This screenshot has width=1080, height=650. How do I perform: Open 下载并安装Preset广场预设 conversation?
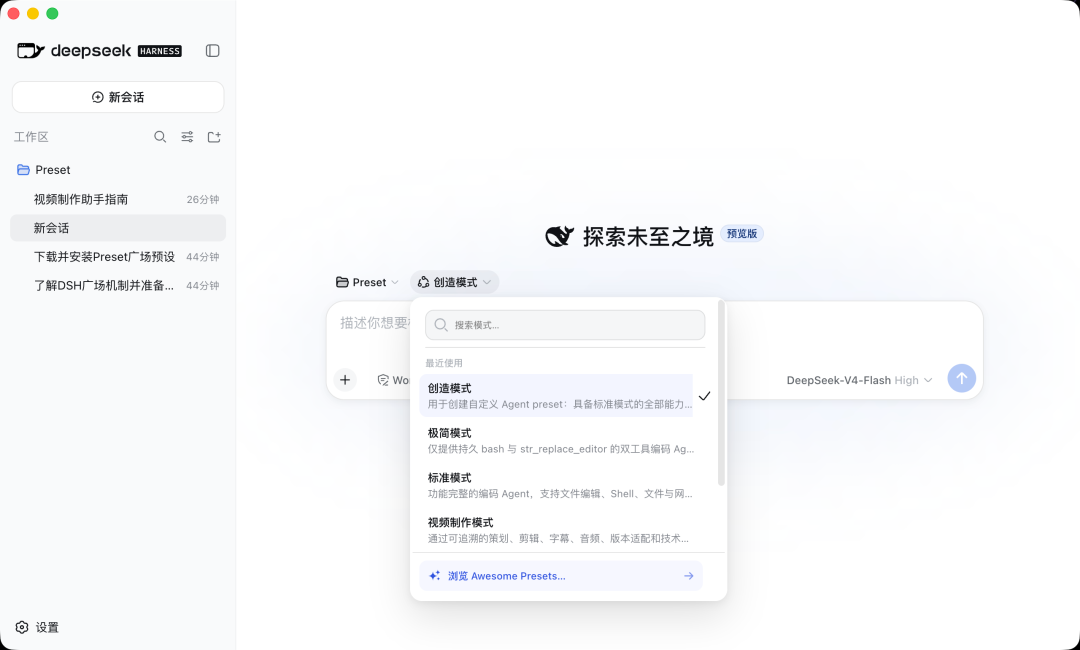(x=118, y=257)
